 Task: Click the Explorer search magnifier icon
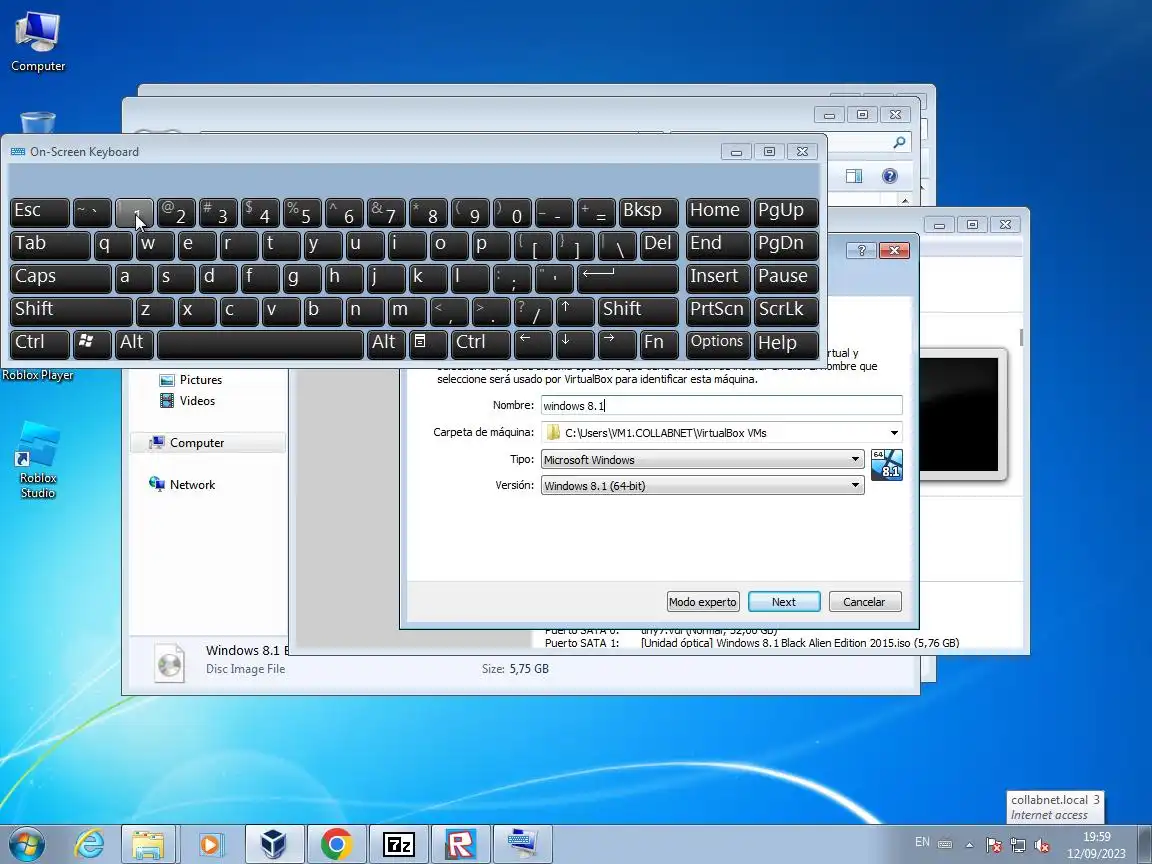(x=899, y=142)
